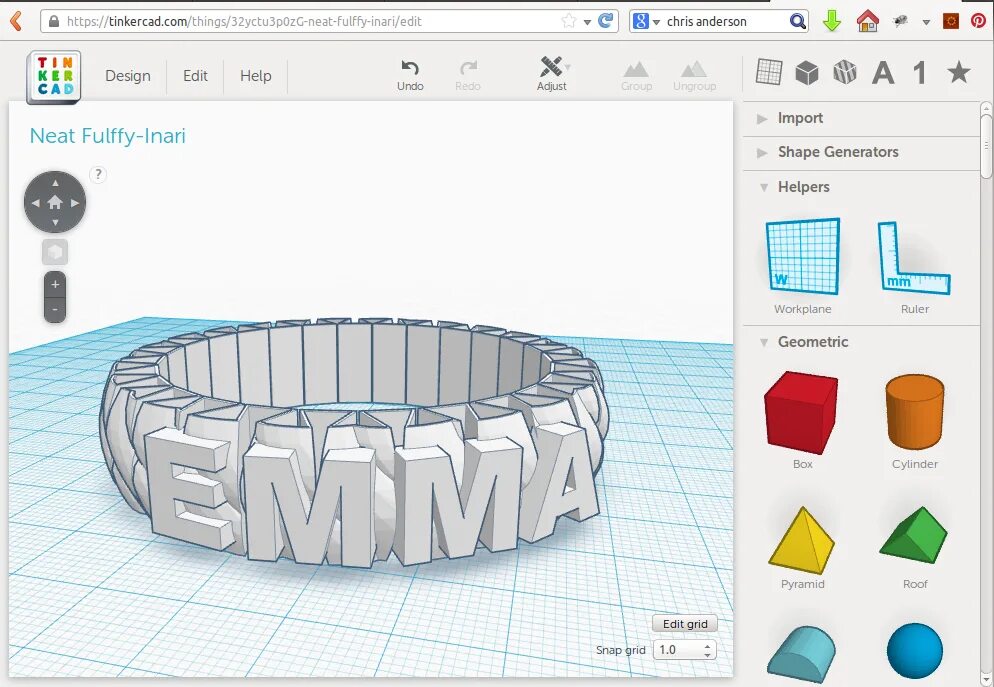This screenshot has width=994, height=687.
Task: Go back with the browser back arrow
Action: [x=16, y=21]
